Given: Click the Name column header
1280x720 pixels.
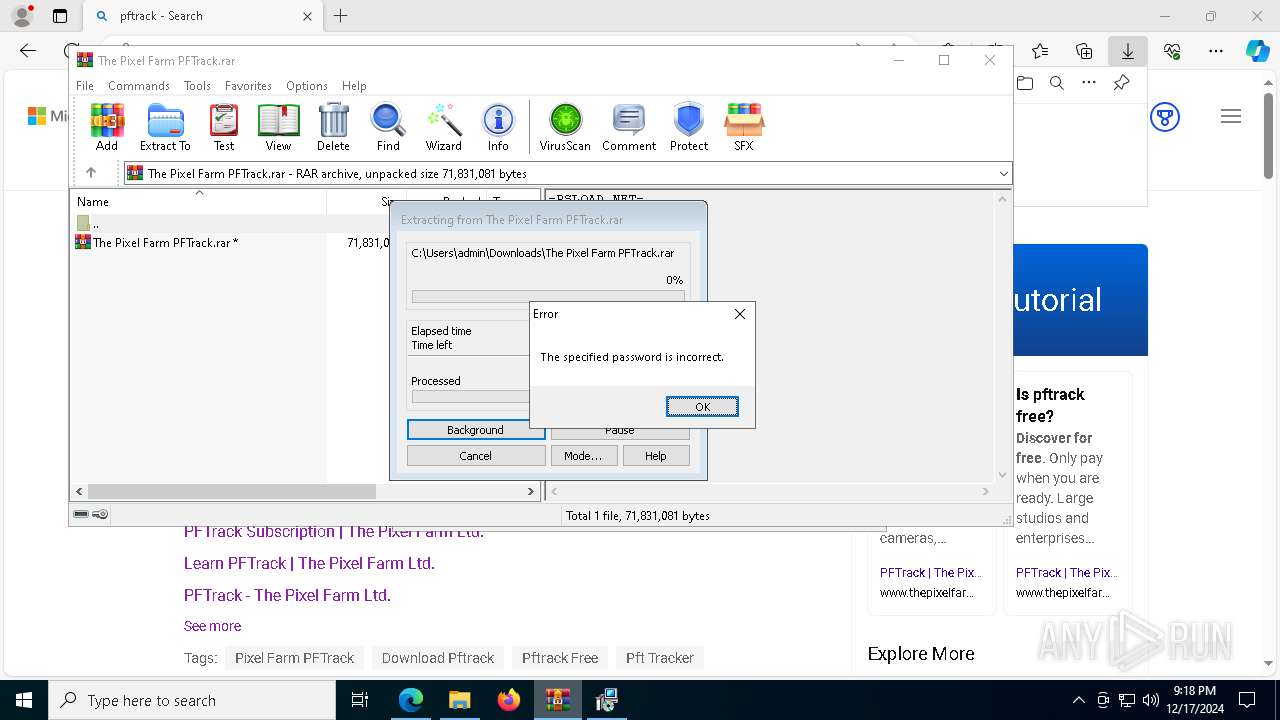Looking at the screenshot, I should pyautogui.click(x=198, y=201).
